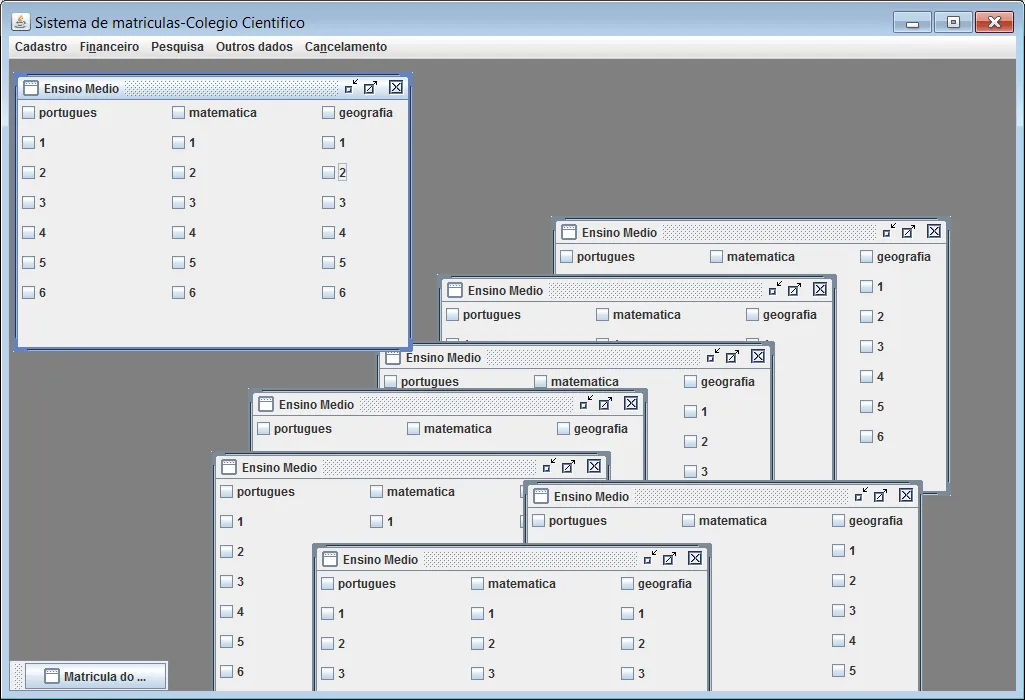Iconify the top-left Ensino Medio window

click(351, 87)
